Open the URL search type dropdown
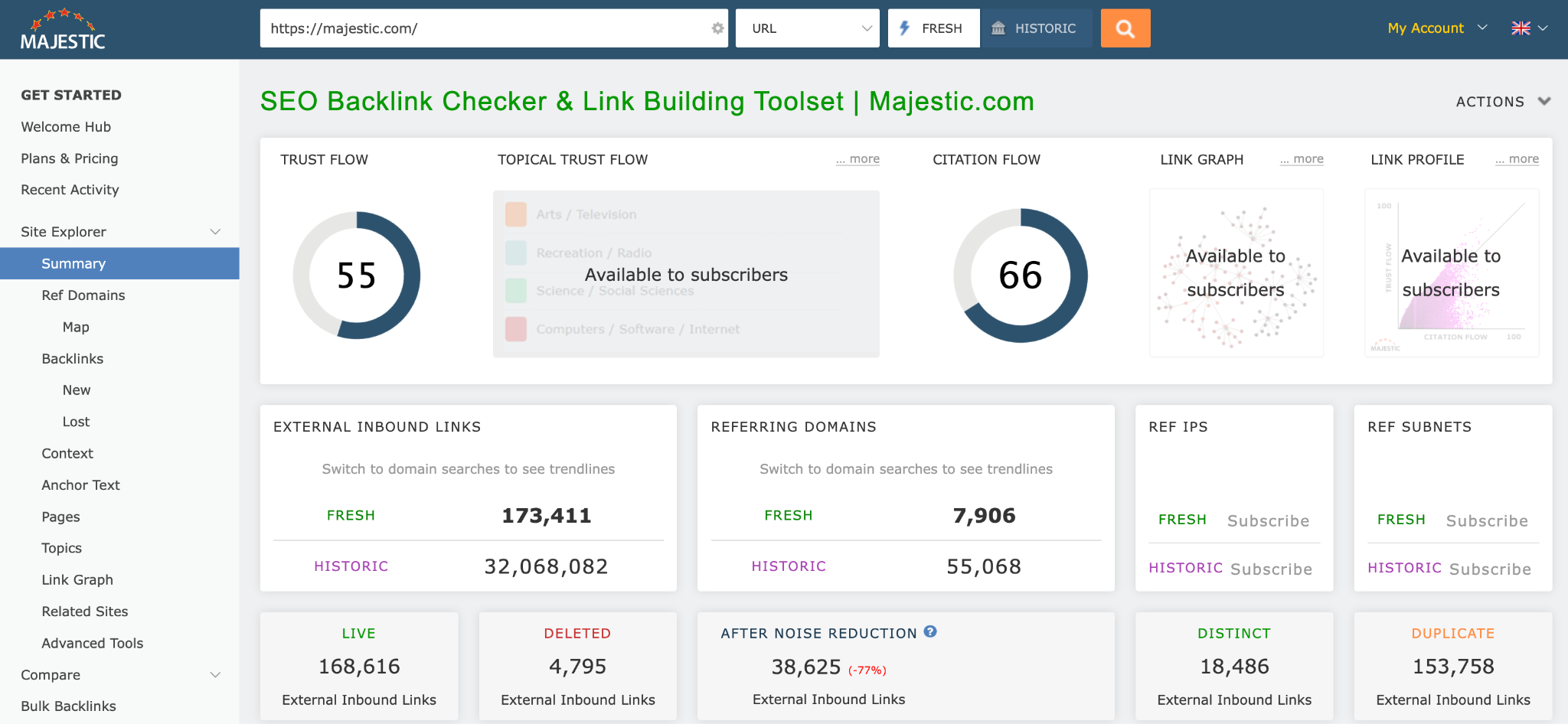Viewport: 1568px width, 724px height. click(808, 28)
